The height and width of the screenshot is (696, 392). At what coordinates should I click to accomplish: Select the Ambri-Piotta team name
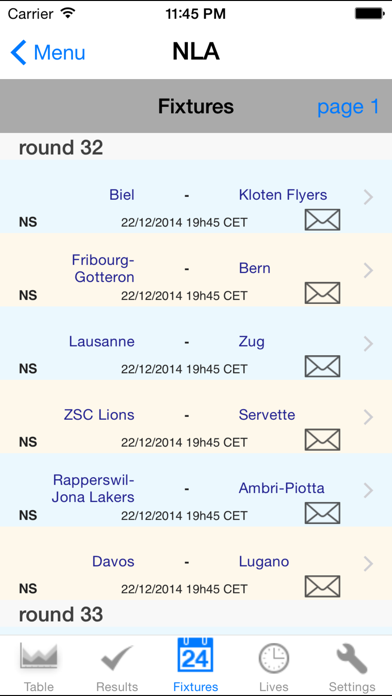tap(281, 488)
